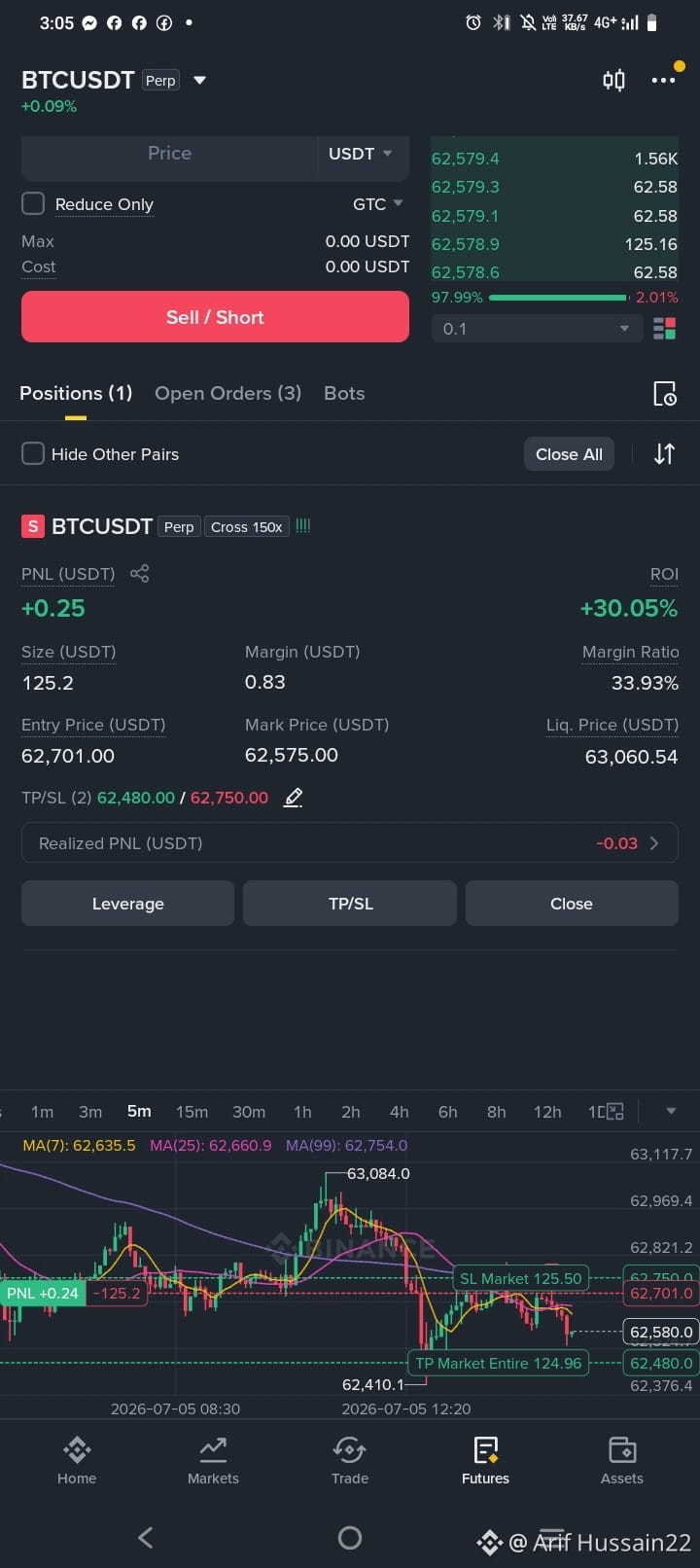Share PNL using the share icon

coord(140,574)
